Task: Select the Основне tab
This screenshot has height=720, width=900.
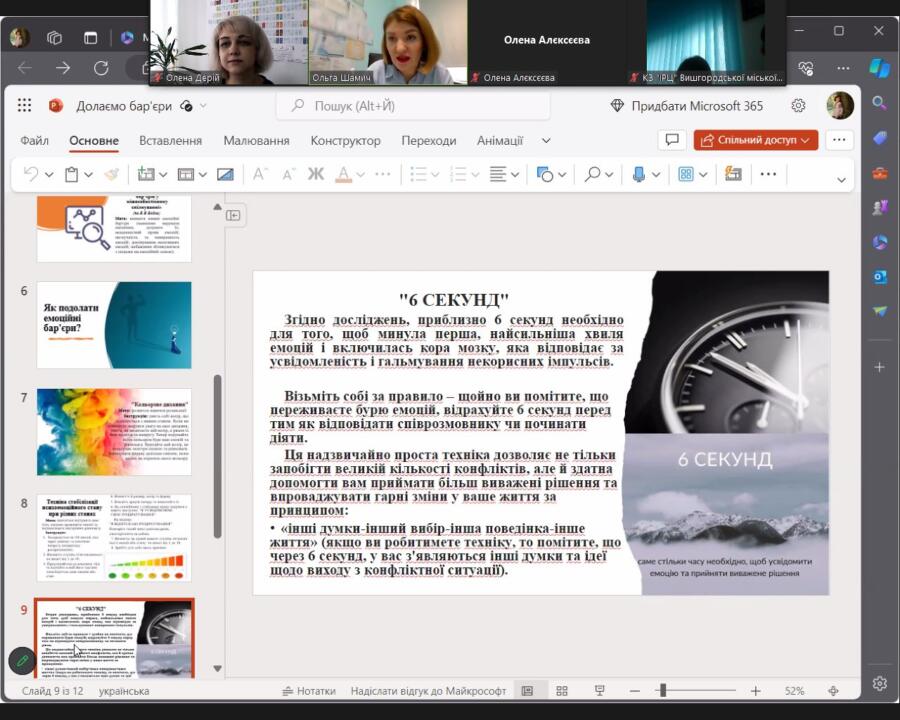Action: click(x=94, y=140)
